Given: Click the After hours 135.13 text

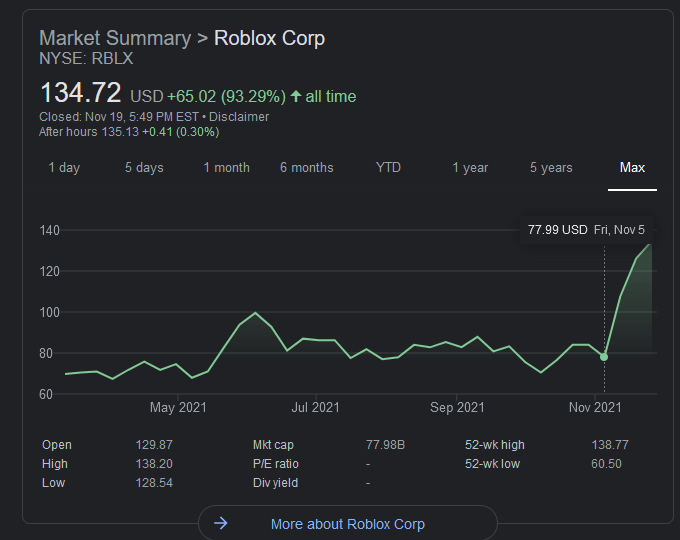Looking at the screenshot, I should [x=89, y=132].
